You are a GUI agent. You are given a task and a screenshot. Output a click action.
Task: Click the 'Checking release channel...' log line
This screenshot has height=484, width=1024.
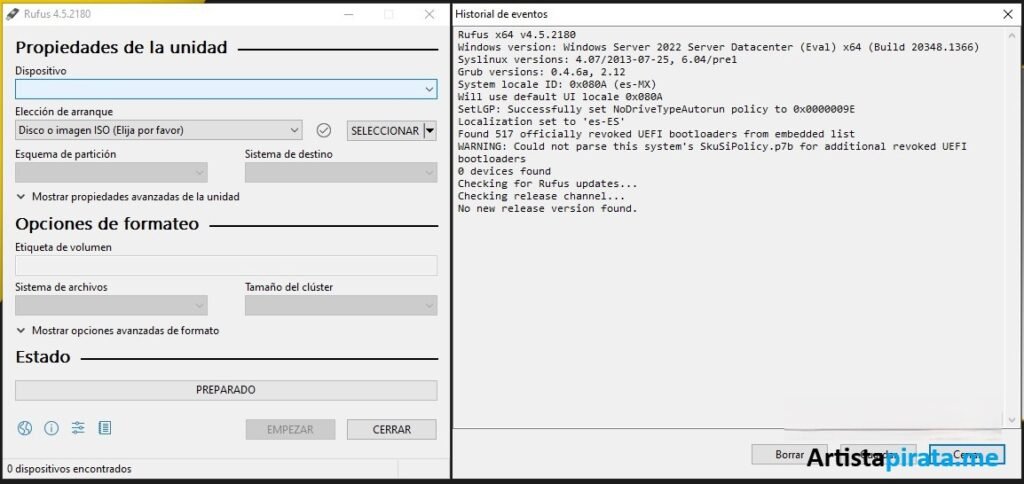[x=541, y=196]
